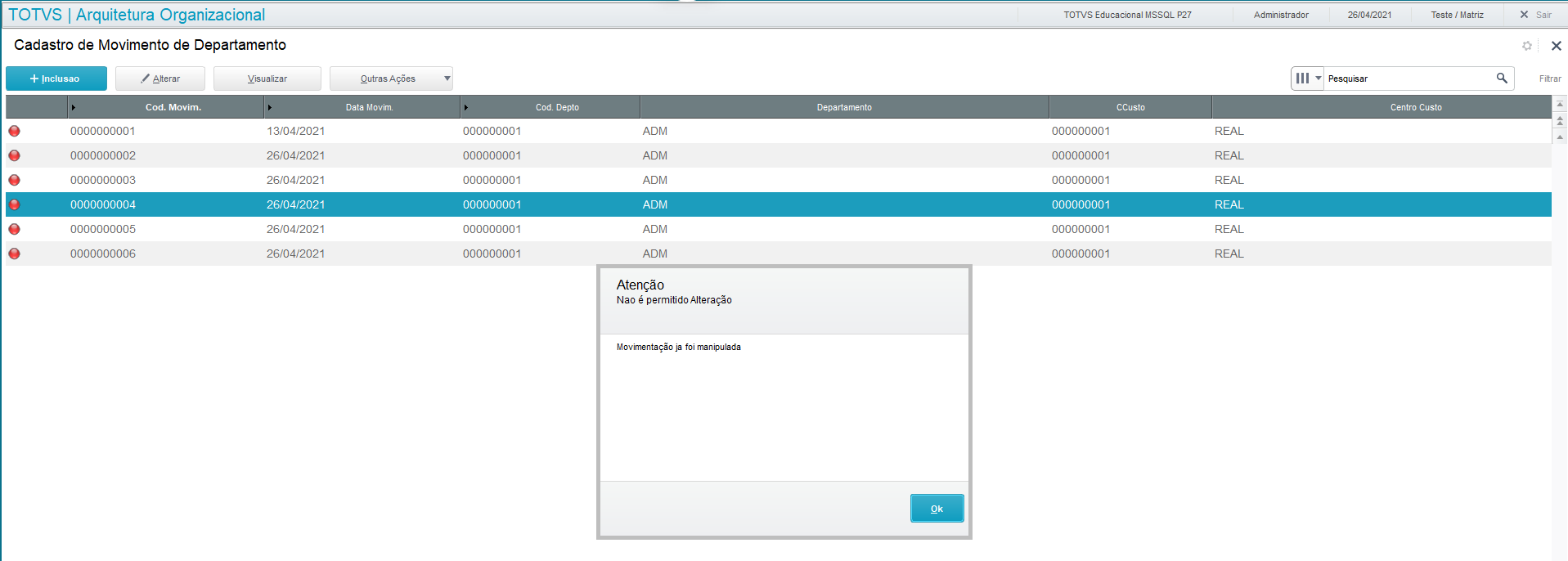Screen dimensions: 1568x561
Task: Click the Filtrar link
Action: [x=1550, y=79]
